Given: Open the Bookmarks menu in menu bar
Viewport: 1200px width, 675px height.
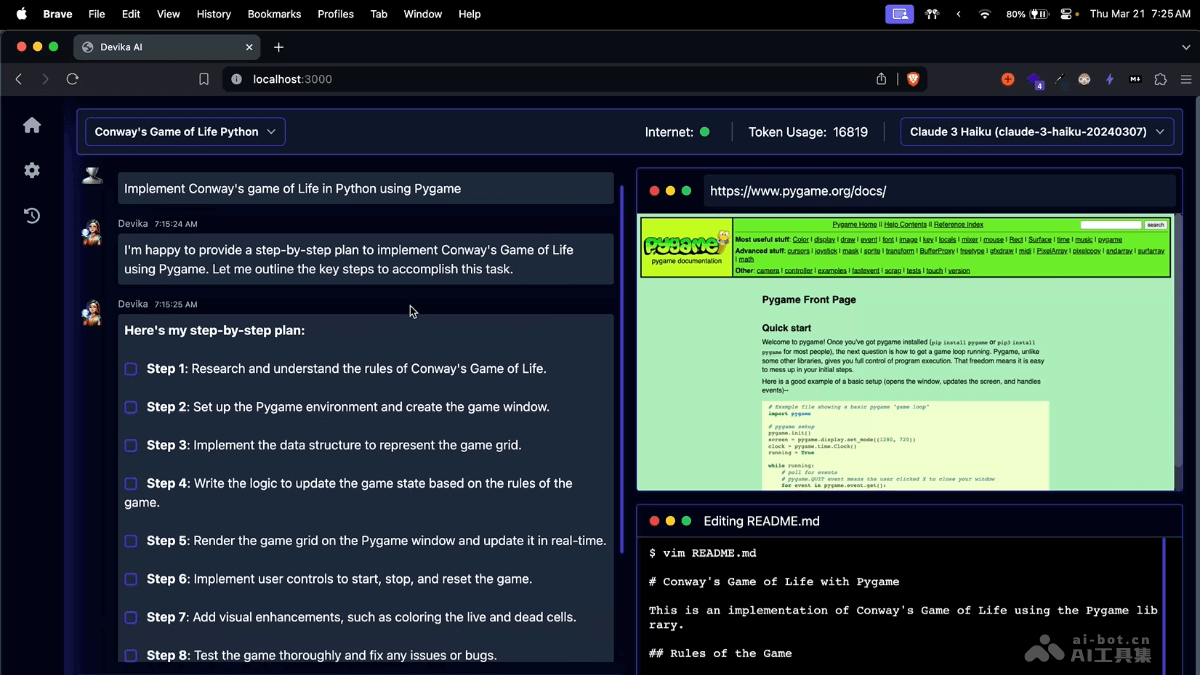Looking at the screenshot, I should pos(274,14).
